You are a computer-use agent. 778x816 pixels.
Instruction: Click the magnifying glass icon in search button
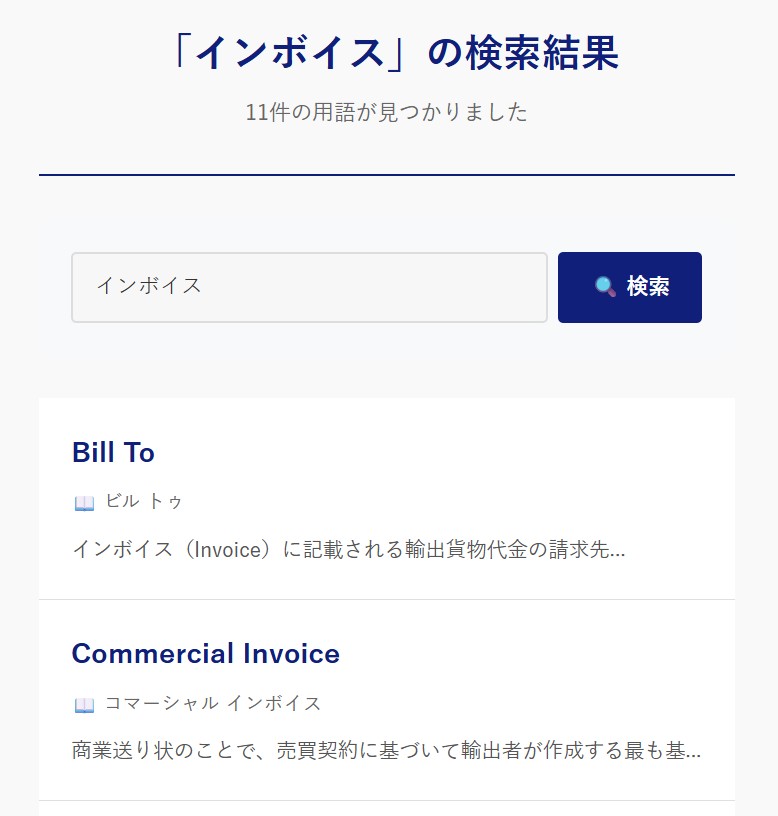tap(605, 287)
